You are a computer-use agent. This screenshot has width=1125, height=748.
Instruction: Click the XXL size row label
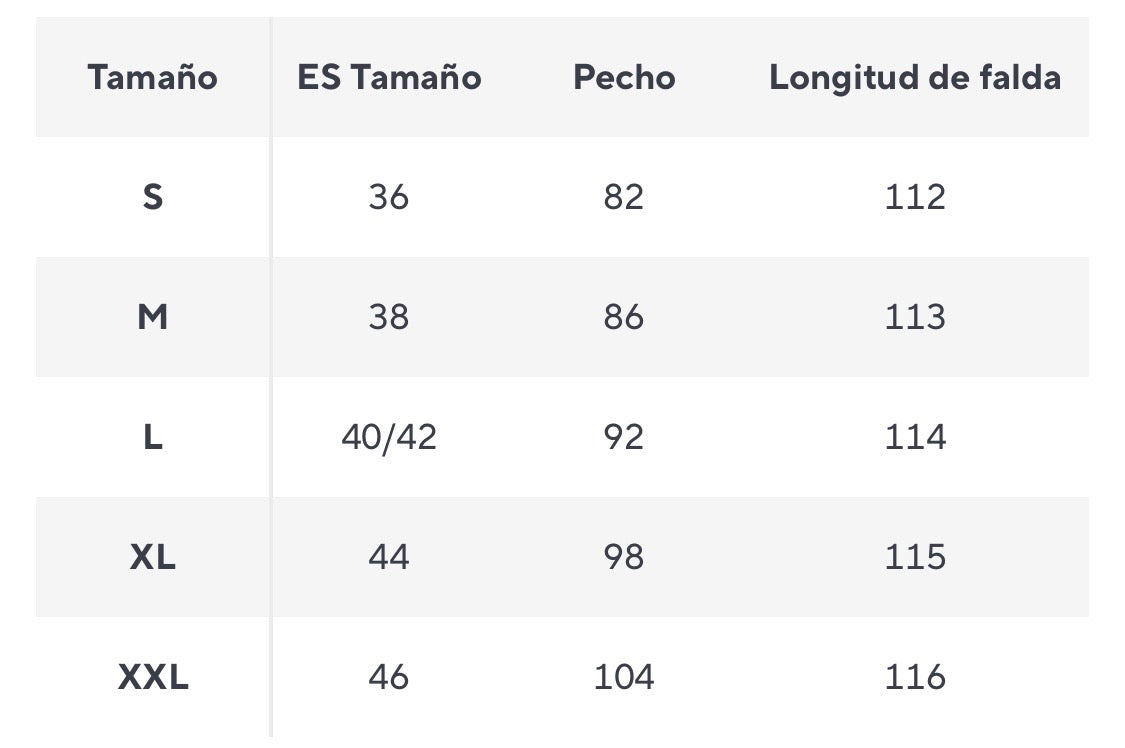[x=152, y=677]
